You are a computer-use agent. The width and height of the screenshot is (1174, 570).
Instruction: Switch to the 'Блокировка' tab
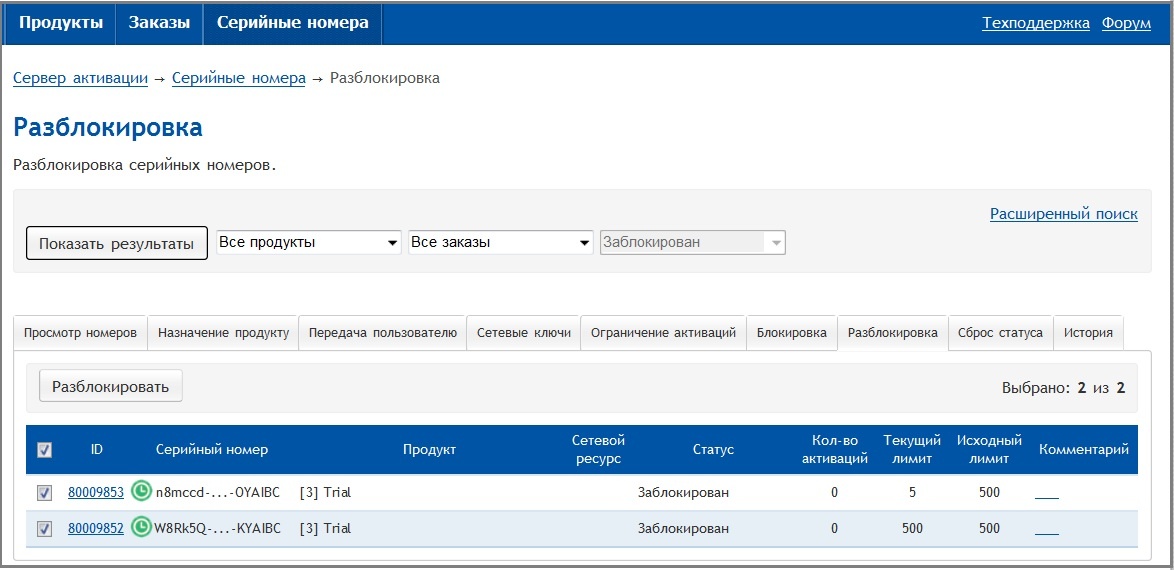[x=791, y=333]
